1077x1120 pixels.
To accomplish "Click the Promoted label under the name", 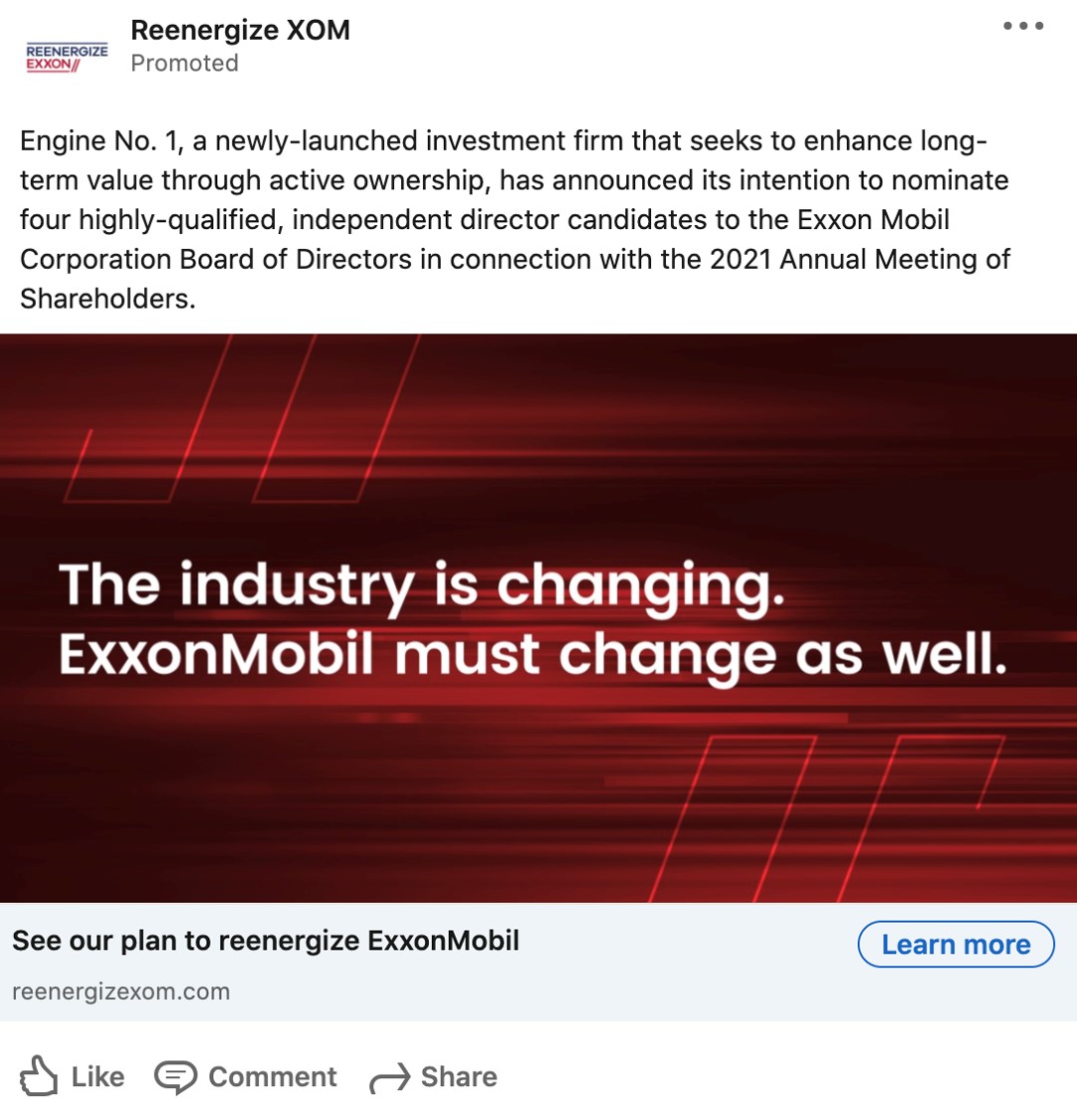I will tap(184, 63).
